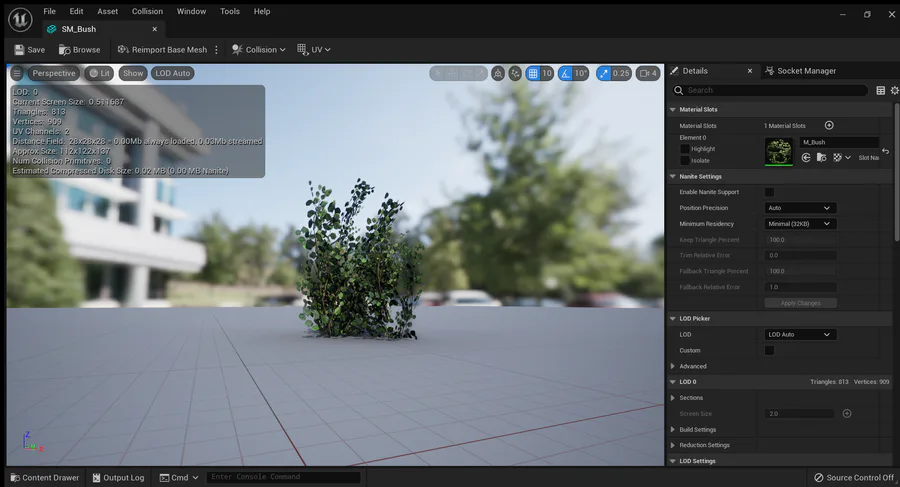Screen dimensions: 900x487
Task: Open grid snap value 10 dropdown
Action: (547, 74)
